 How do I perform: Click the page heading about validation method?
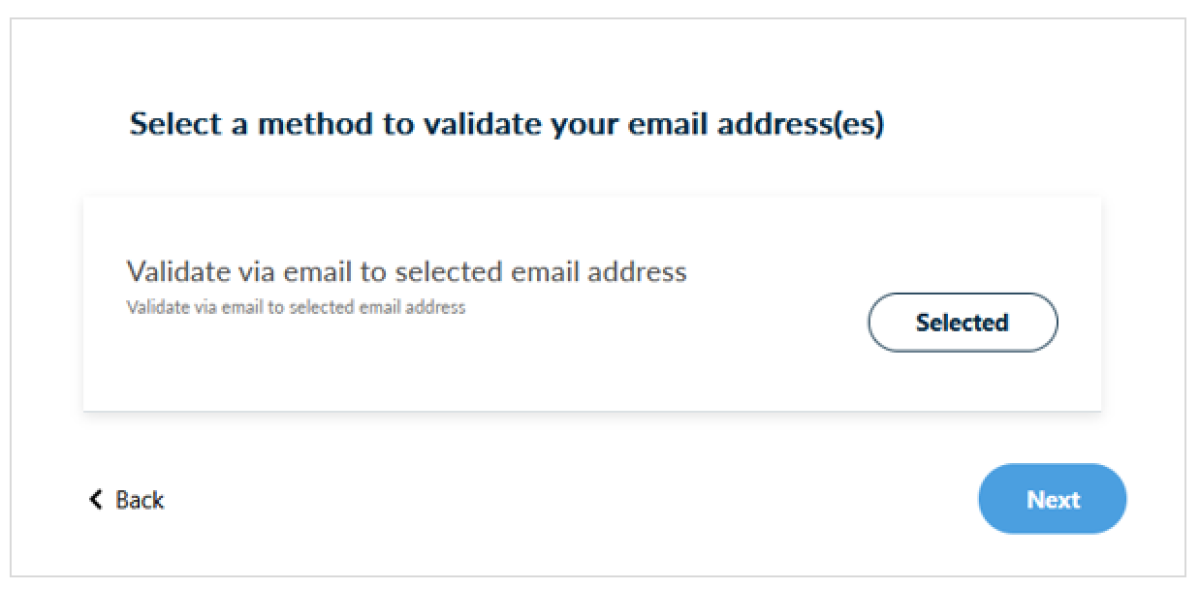(x=507, y=125)
